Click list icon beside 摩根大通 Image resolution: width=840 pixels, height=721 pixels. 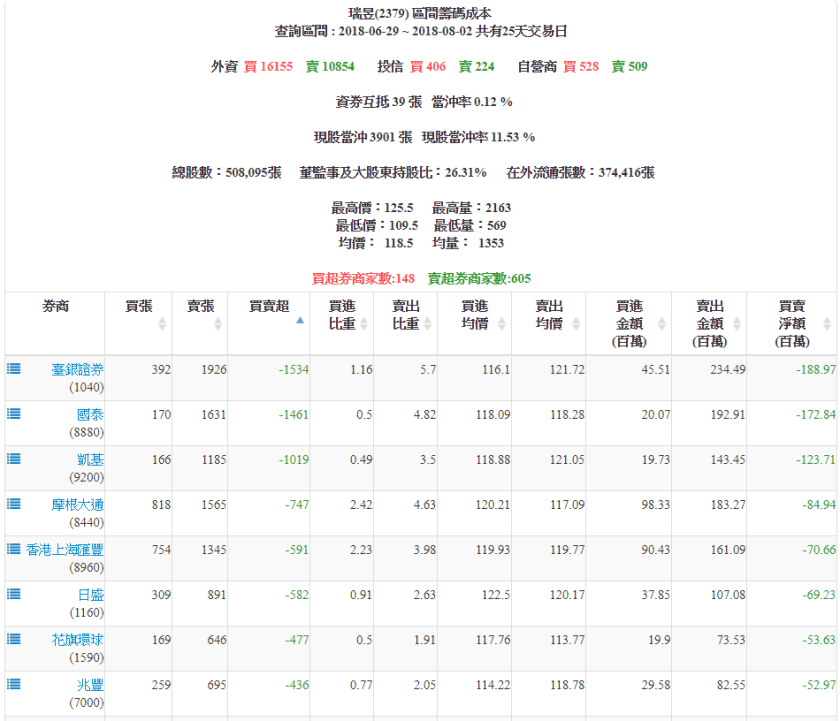[x=14, y=503]
